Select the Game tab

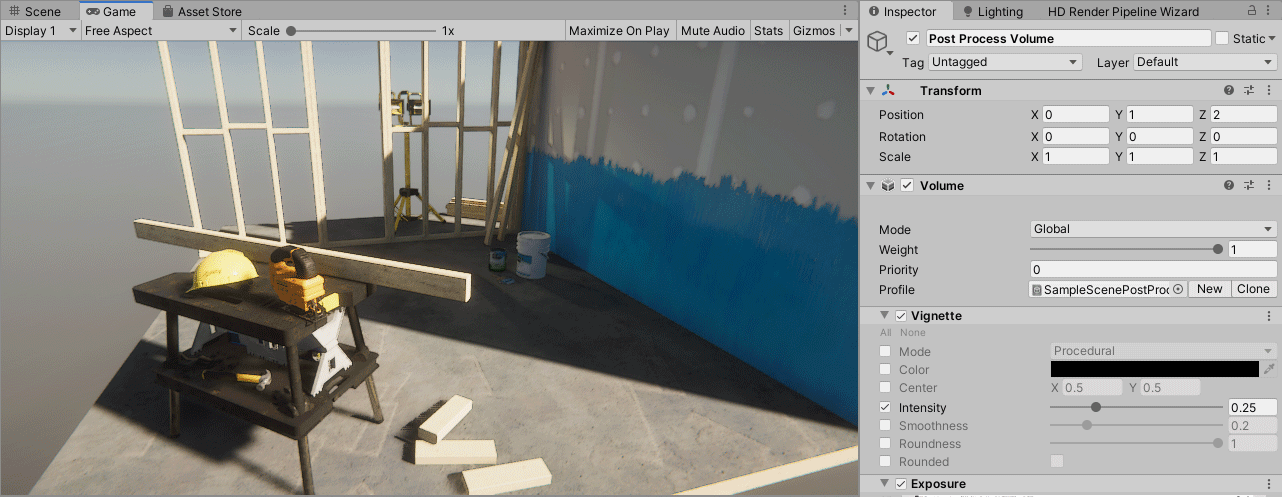tap(111, 12)
